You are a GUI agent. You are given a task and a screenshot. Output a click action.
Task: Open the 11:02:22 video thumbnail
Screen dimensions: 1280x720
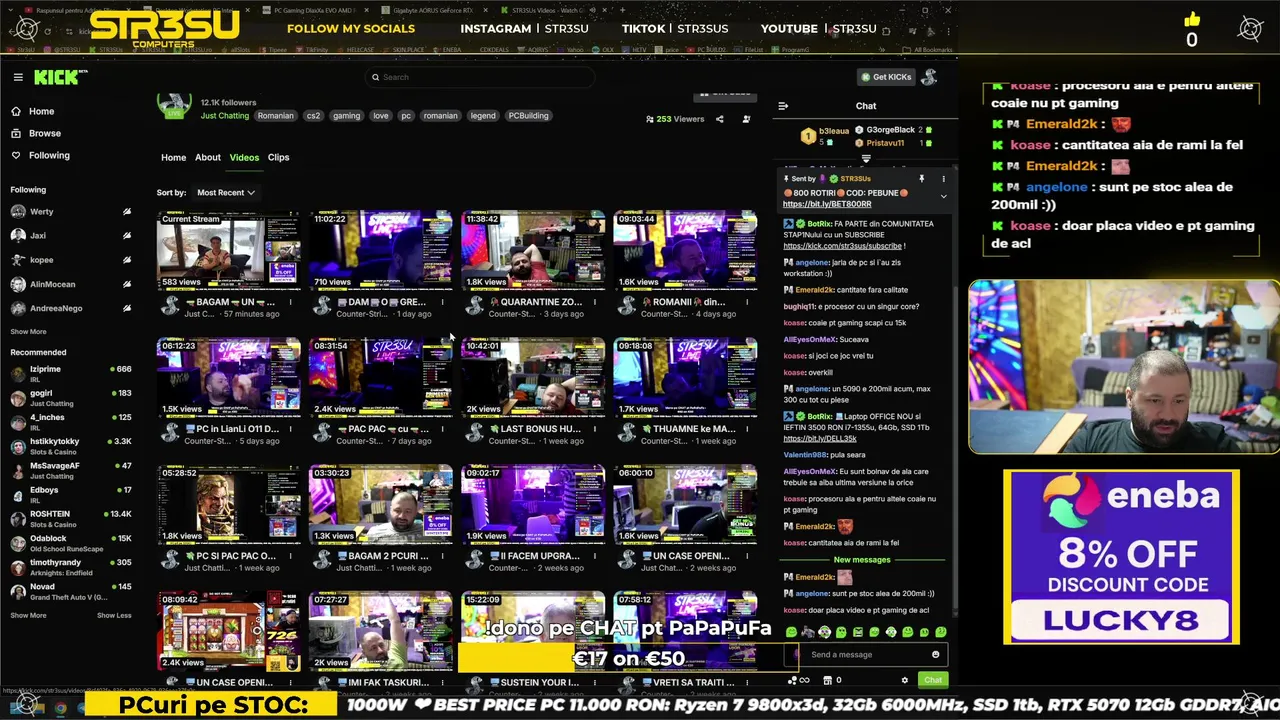pos(380,250)
